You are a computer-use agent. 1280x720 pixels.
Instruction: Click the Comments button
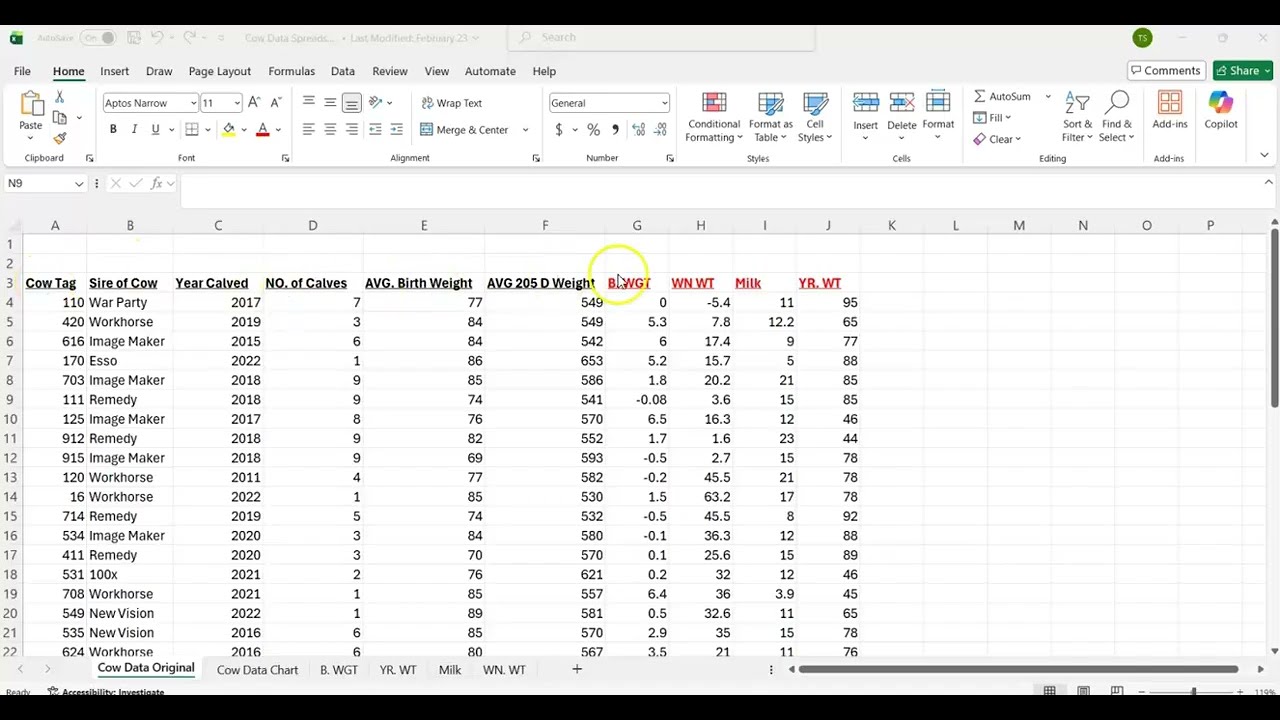click(1165, 71)
